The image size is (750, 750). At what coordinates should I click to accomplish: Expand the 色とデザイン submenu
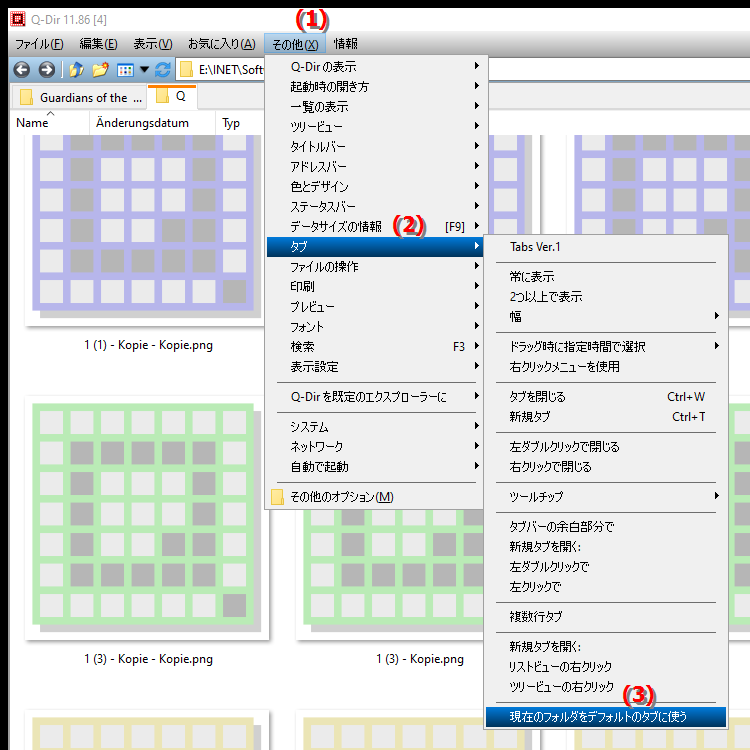pos(375,187)
